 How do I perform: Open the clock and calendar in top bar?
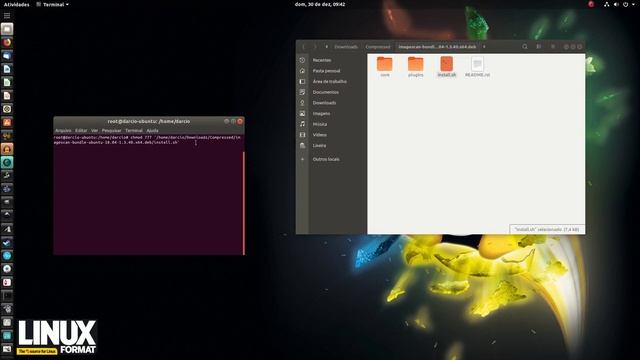(x=320, y=4)
